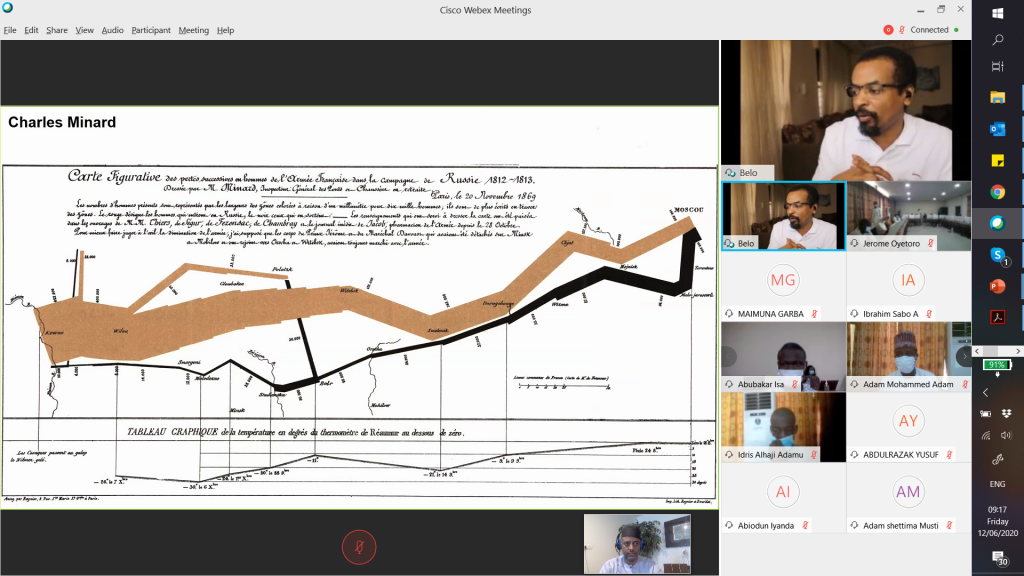
Task: Click the muted mic icon next to Abiodun Iyanda
Action: (805, 526)
